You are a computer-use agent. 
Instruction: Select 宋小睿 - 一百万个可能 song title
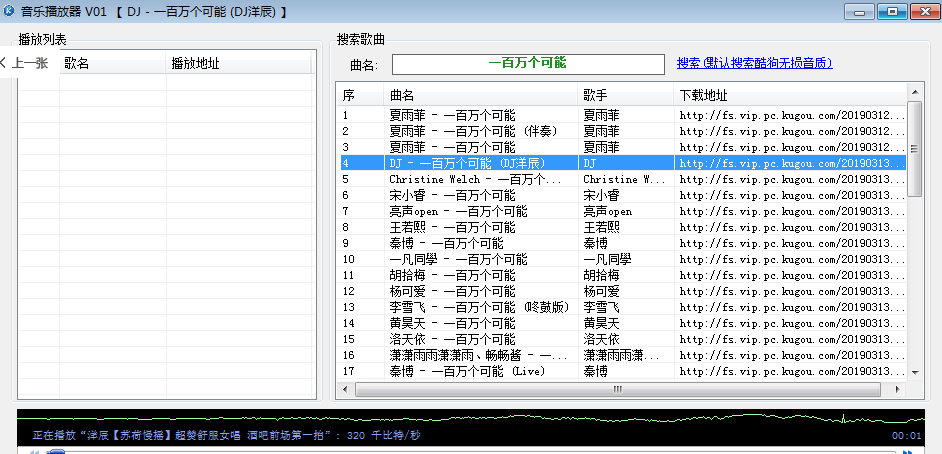[452, 195]
